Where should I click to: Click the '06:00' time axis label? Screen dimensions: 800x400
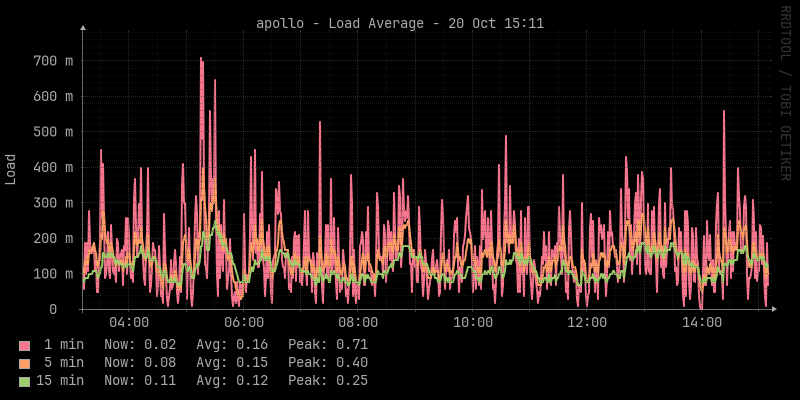244,323
